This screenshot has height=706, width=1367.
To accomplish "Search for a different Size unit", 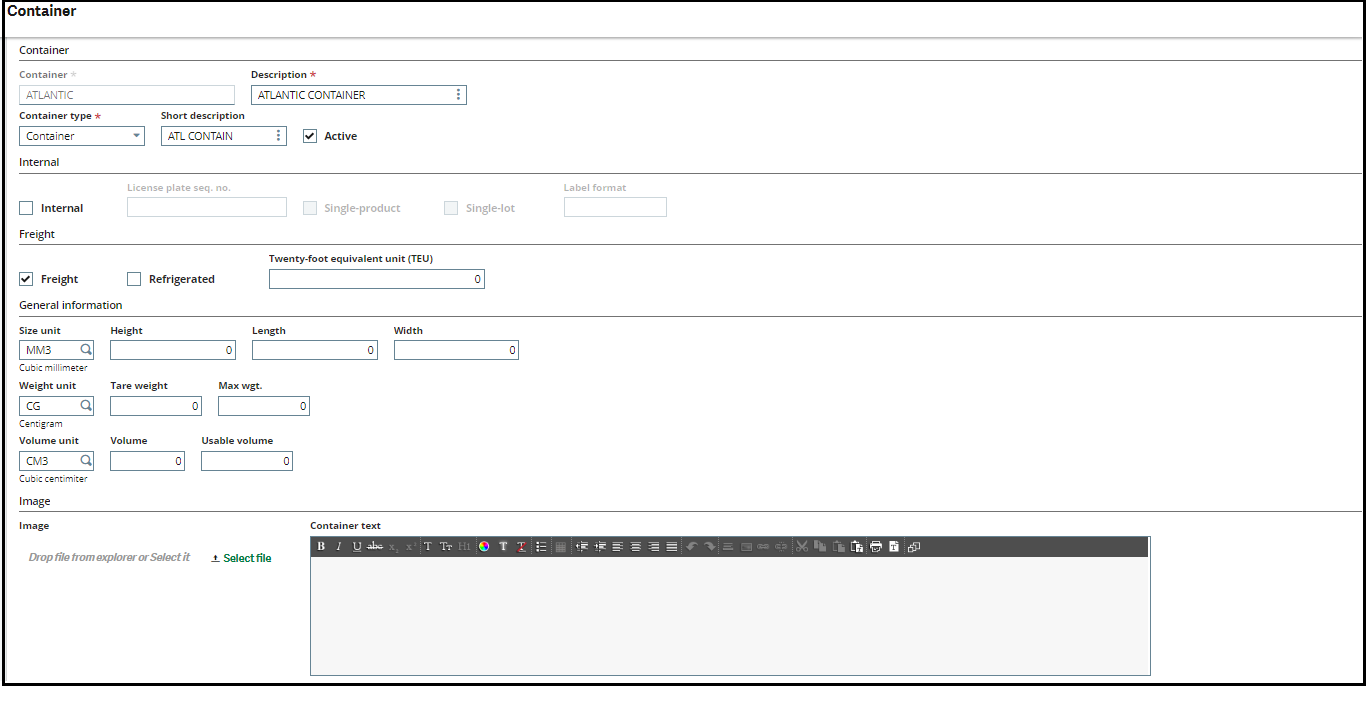I will 85,349.
